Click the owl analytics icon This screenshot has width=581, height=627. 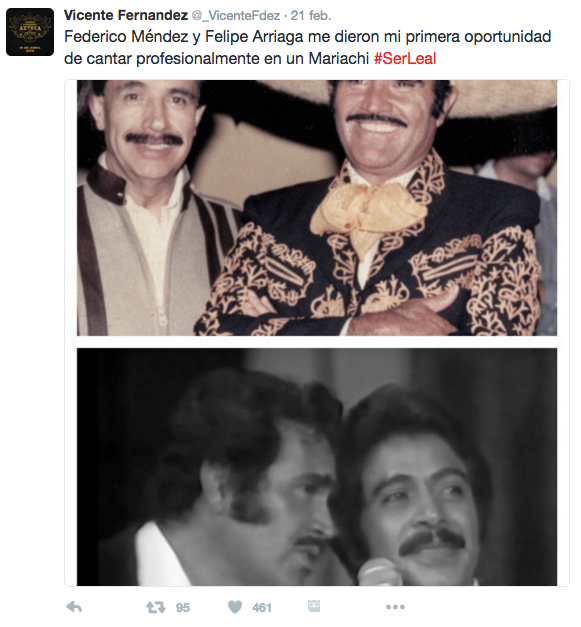314,606
